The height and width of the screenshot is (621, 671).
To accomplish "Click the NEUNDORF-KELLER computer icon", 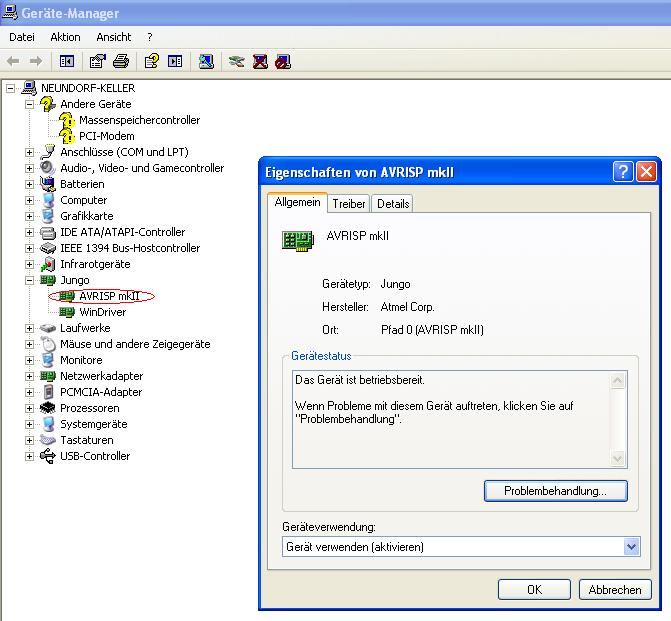I will (x=29, y=88).
